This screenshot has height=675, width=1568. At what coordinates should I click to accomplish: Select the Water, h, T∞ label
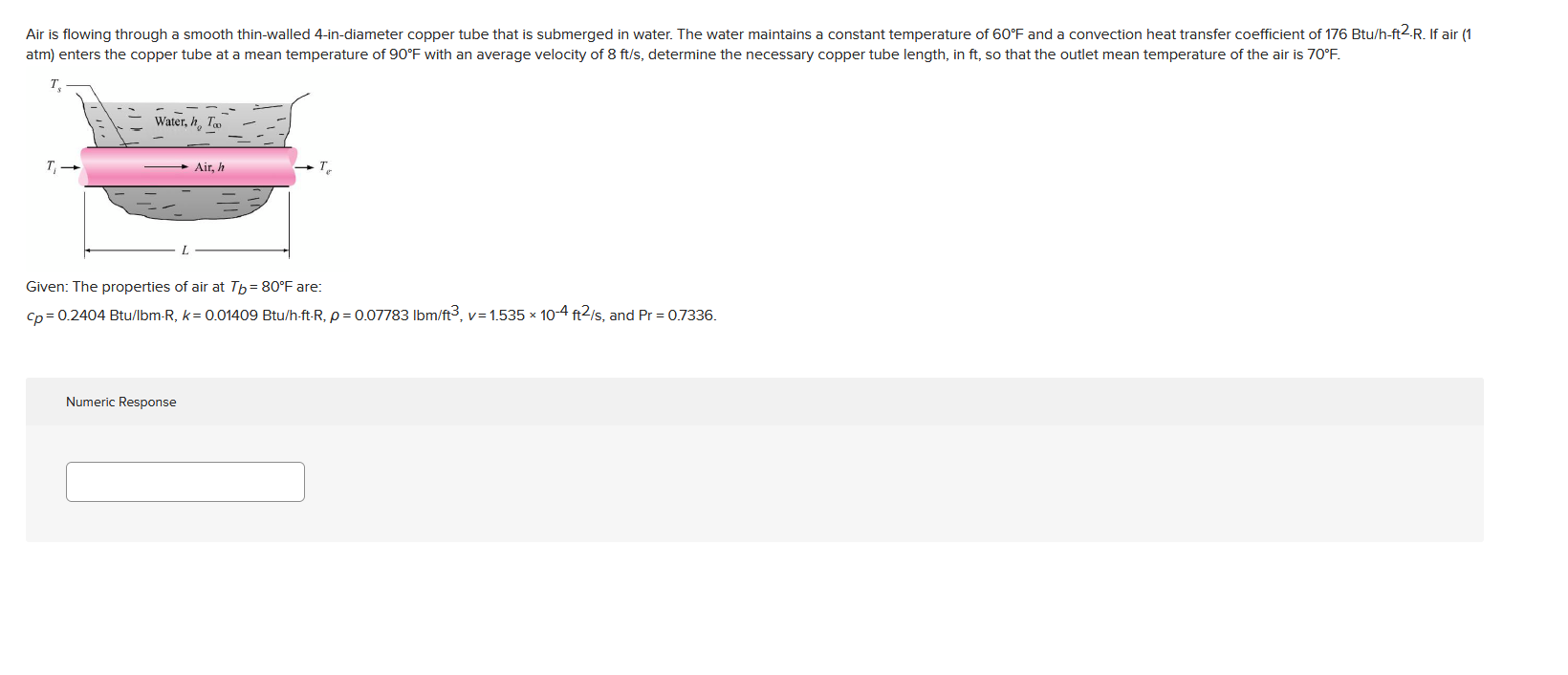point(189,121)
